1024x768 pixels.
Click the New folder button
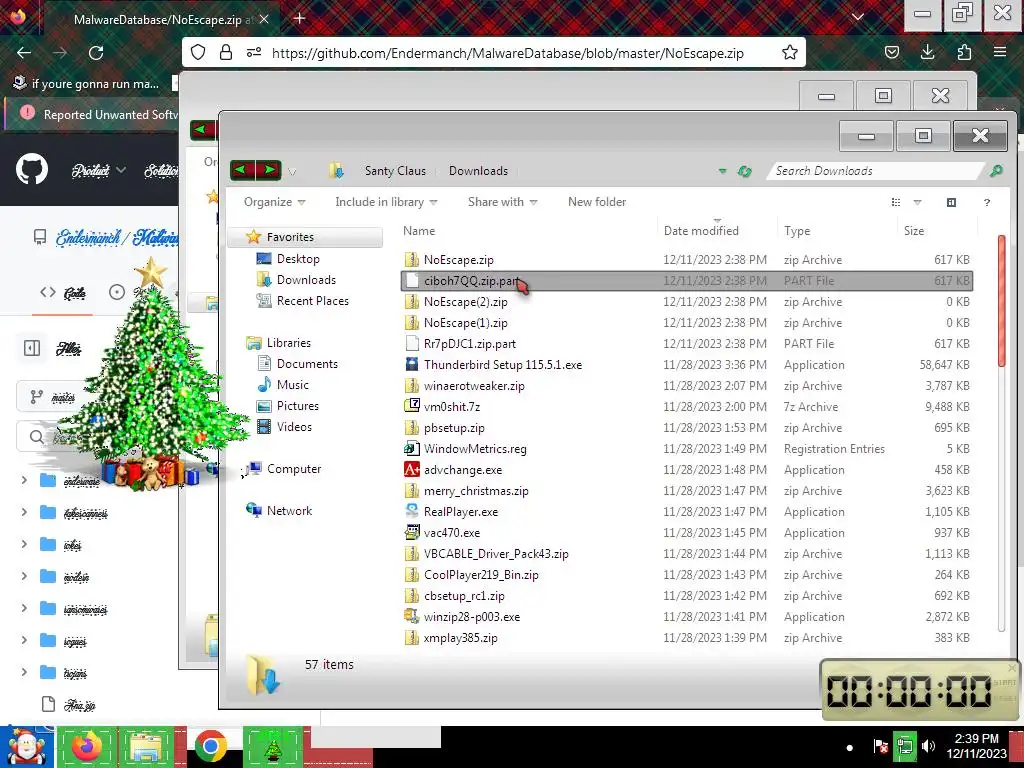click(x=597, y=202)
